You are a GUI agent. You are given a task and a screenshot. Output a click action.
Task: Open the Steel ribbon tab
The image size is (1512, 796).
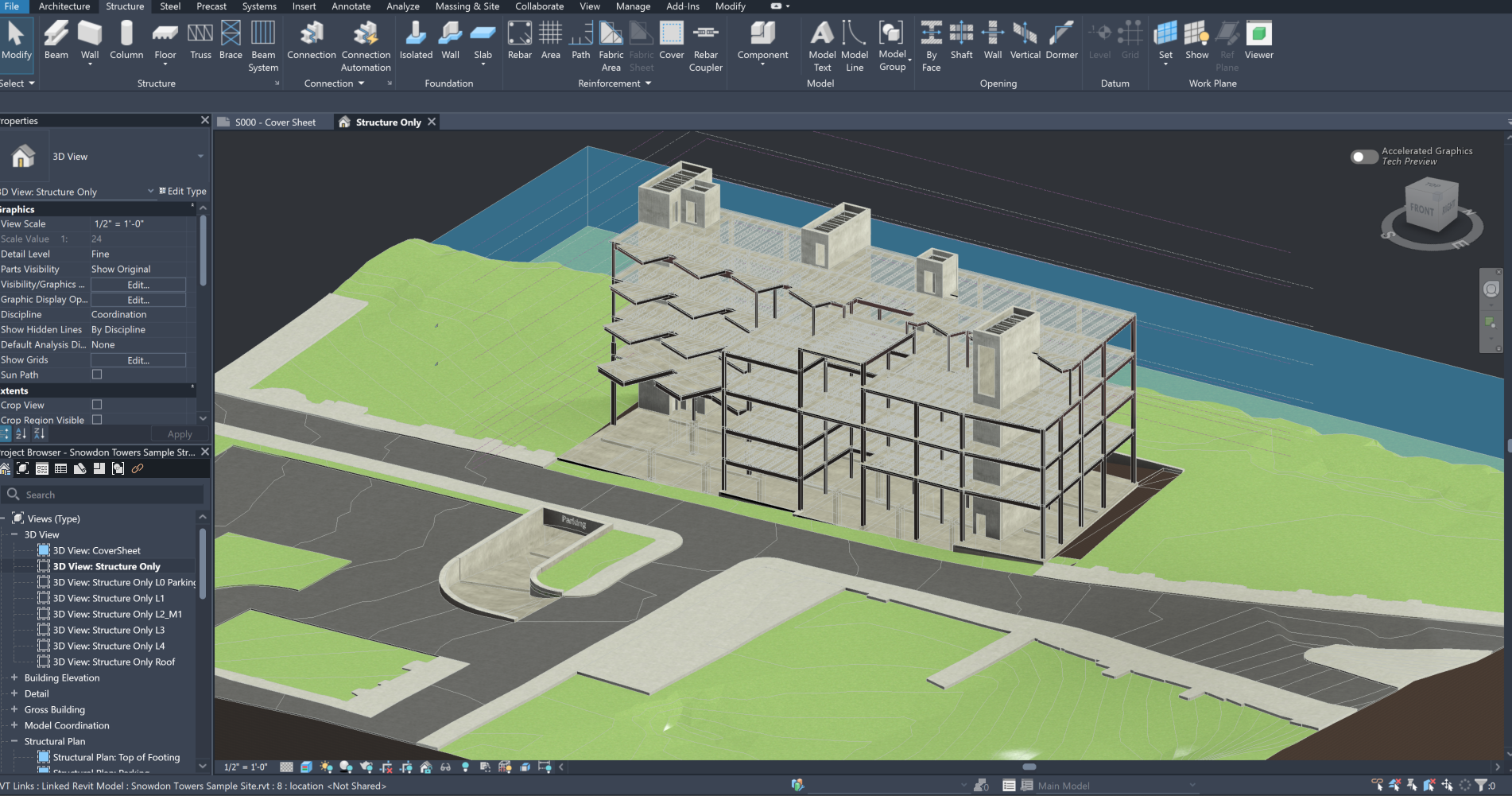(170, 6)
